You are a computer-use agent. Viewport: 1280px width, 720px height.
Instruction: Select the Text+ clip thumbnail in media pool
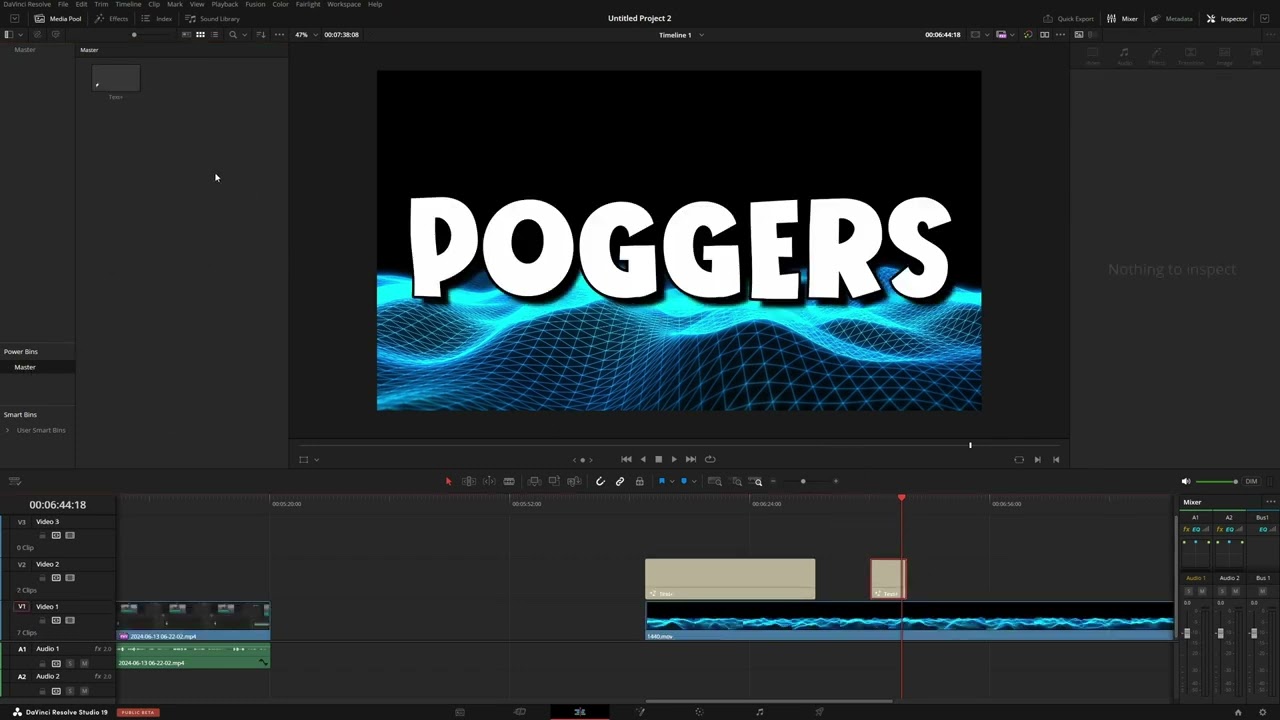(x=116, y=78)
